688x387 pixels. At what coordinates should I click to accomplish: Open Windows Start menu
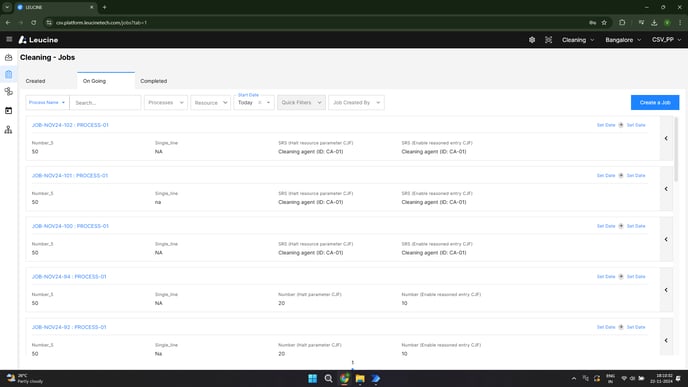pos(312,379)
